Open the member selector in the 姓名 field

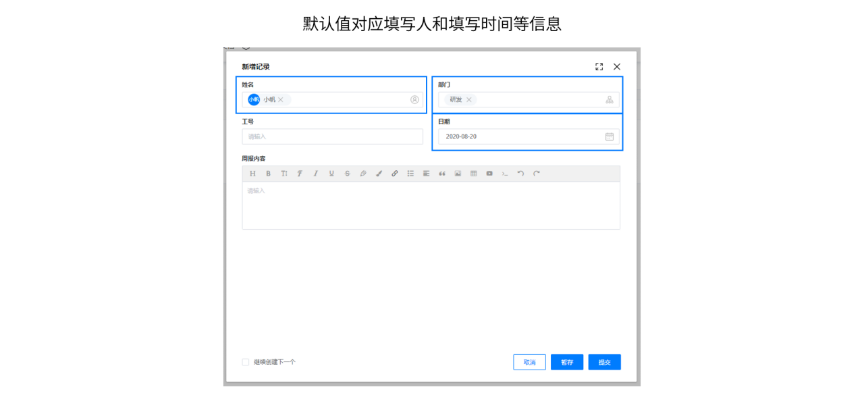click(x=414, y=100)
